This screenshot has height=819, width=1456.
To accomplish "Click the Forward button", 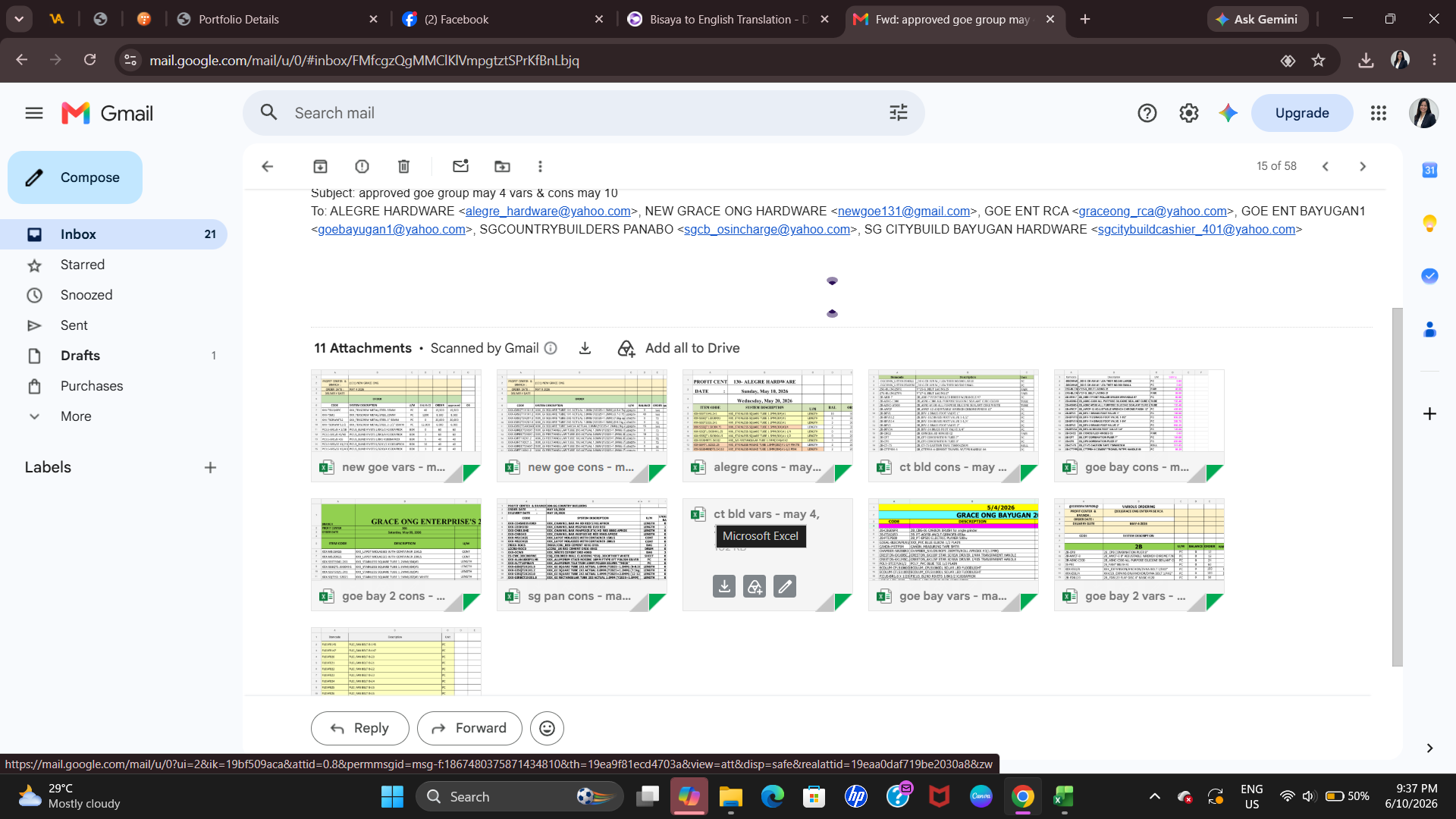I will point(469,728).
